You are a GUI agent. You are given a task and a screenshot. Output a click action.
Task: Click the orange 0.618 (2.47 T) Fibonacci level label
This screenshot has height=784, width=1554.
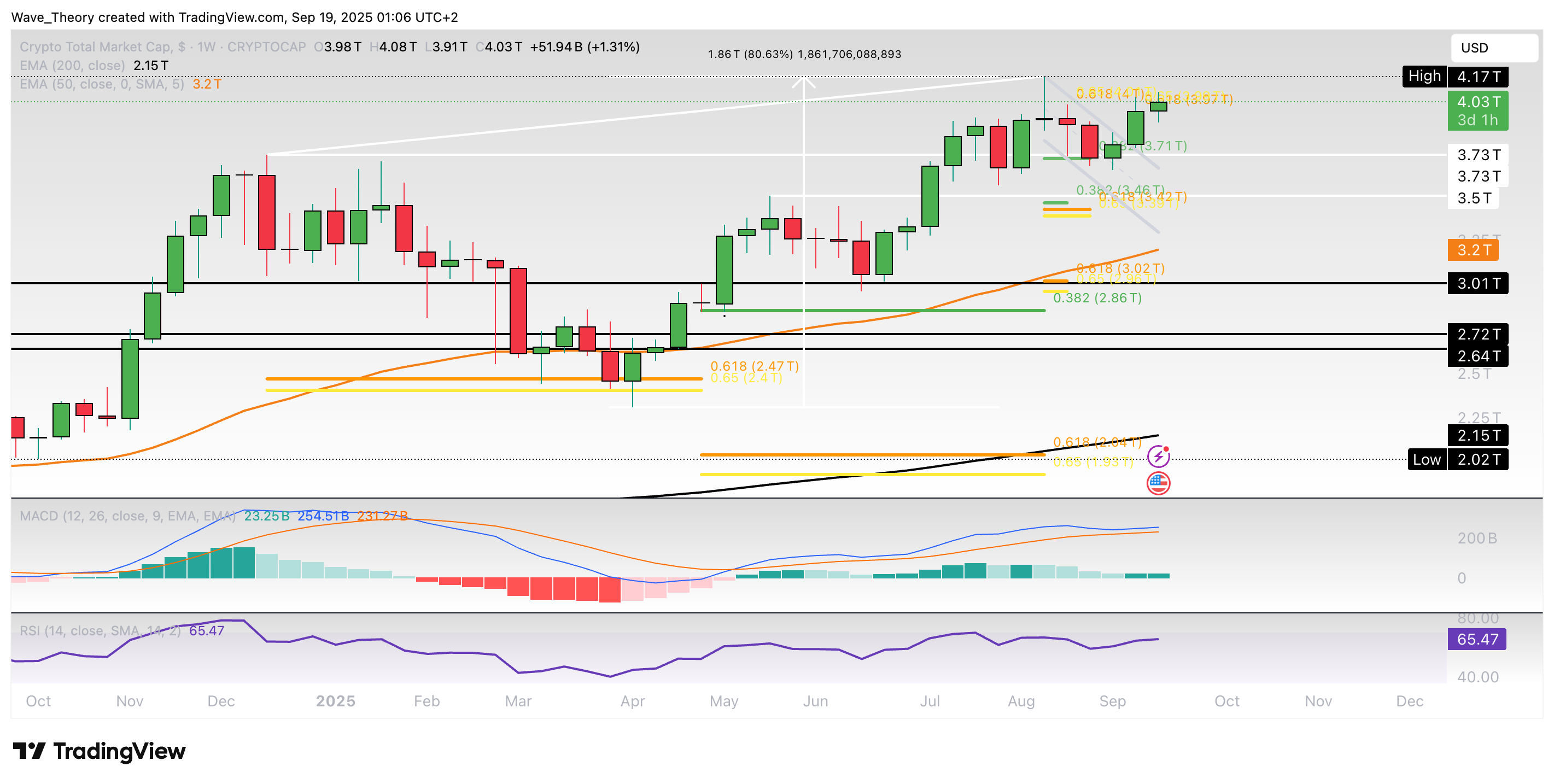(754, 366)
